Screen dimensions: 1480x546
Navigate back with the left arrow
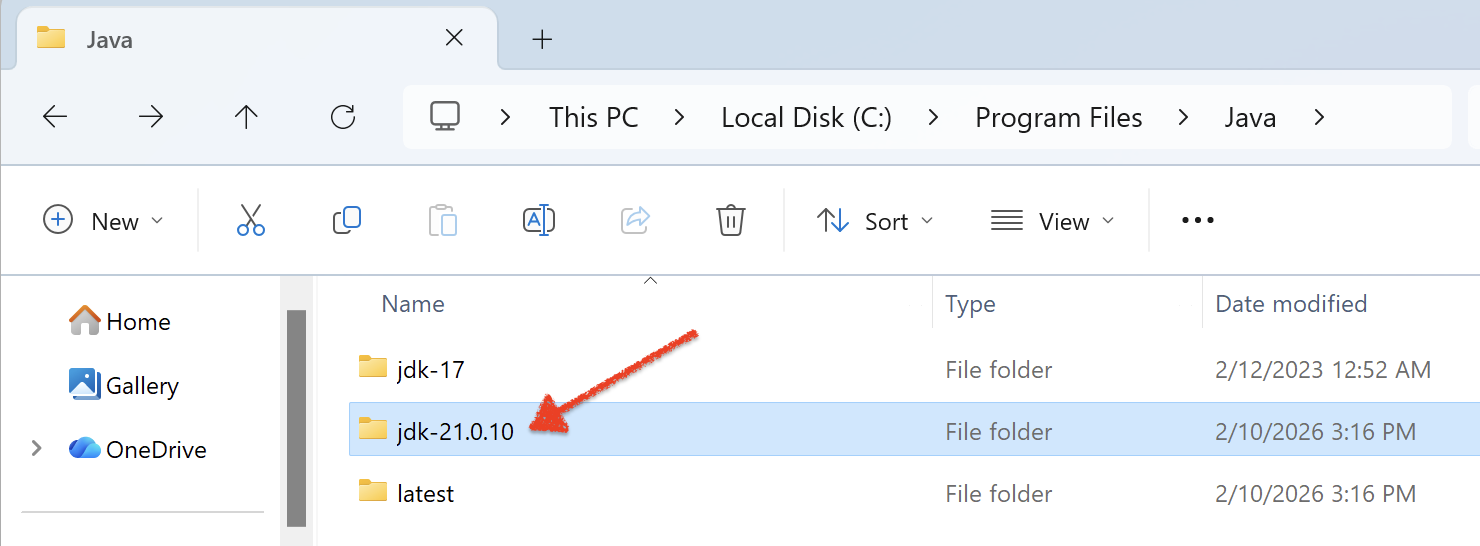(x=55, y=117)
